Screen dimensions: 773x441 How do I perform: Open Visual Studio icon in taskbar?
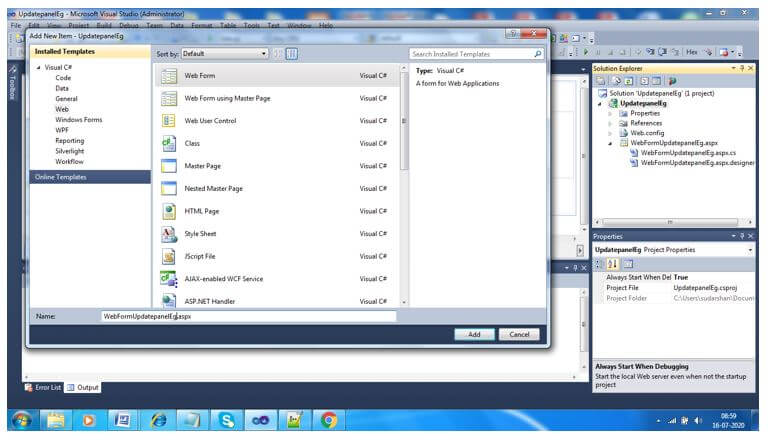coord(260,420)
